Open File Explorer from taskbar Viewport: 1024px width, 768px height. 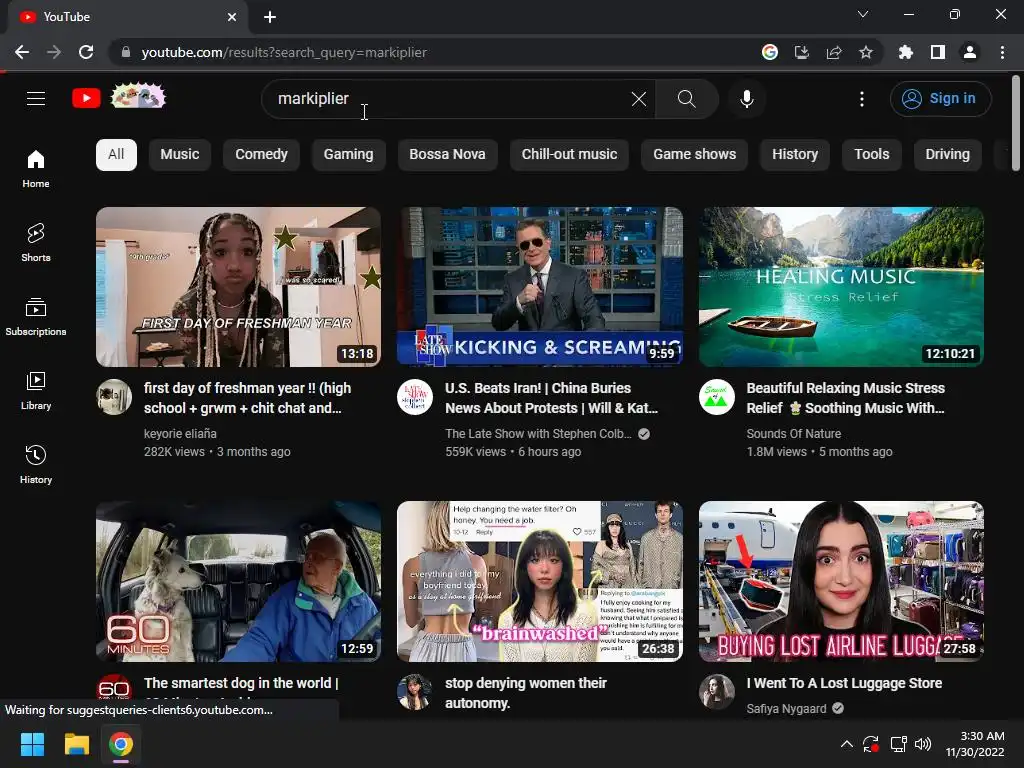pyautogui.click(x=76, y=744)
